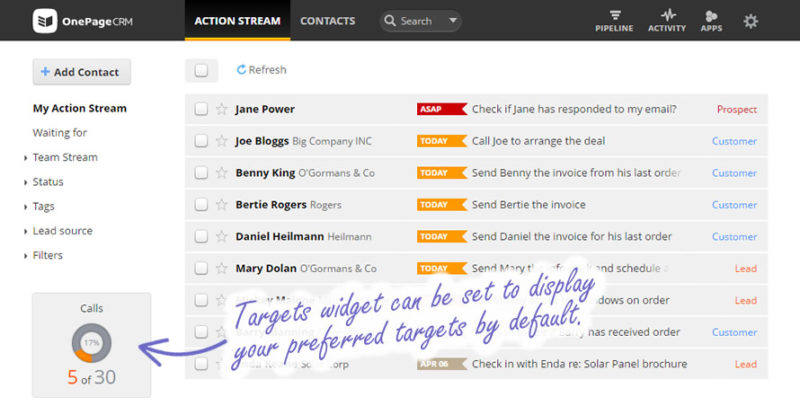Image resolution: width=800 pixels, height=415 pixels.
Task: Click 'Call Joe to arrange the deal'
Action: 538,141
